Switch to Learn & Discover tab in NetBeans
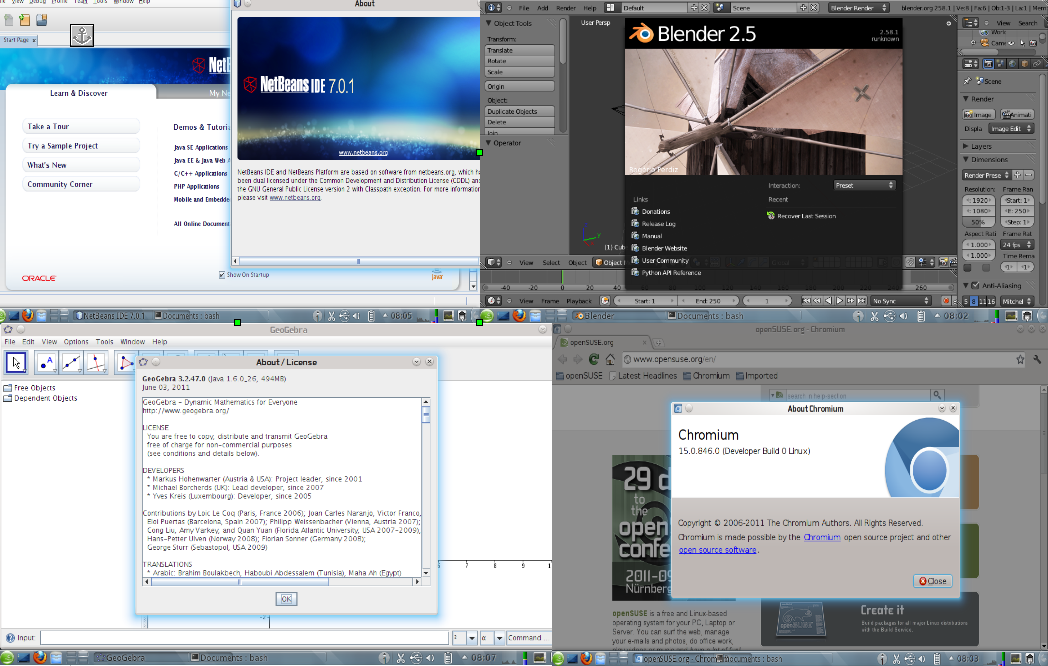This screenshot has height=666, width=1048. [x=79, y=94]
